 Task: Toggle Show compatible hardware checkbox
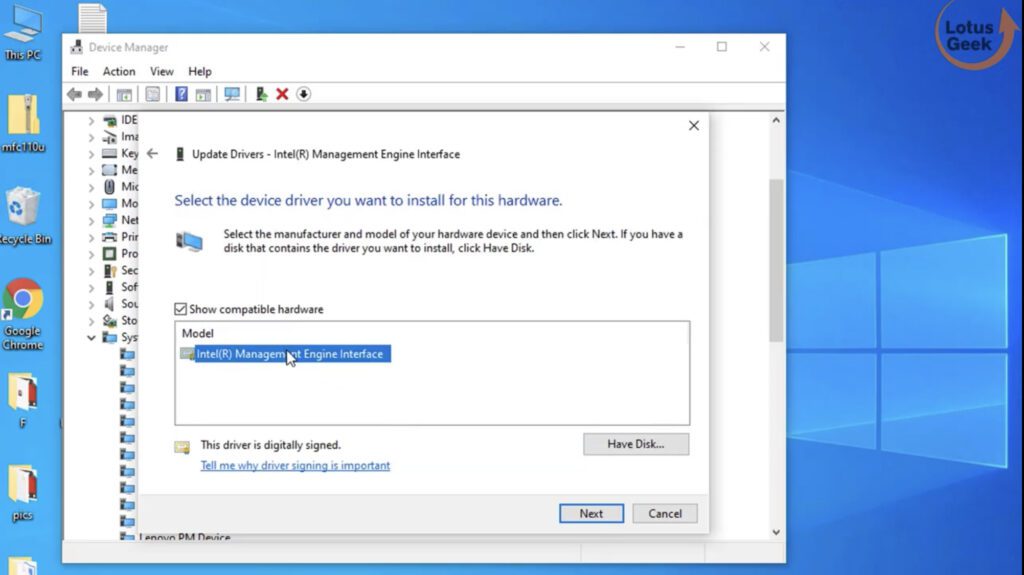point(180,309)
